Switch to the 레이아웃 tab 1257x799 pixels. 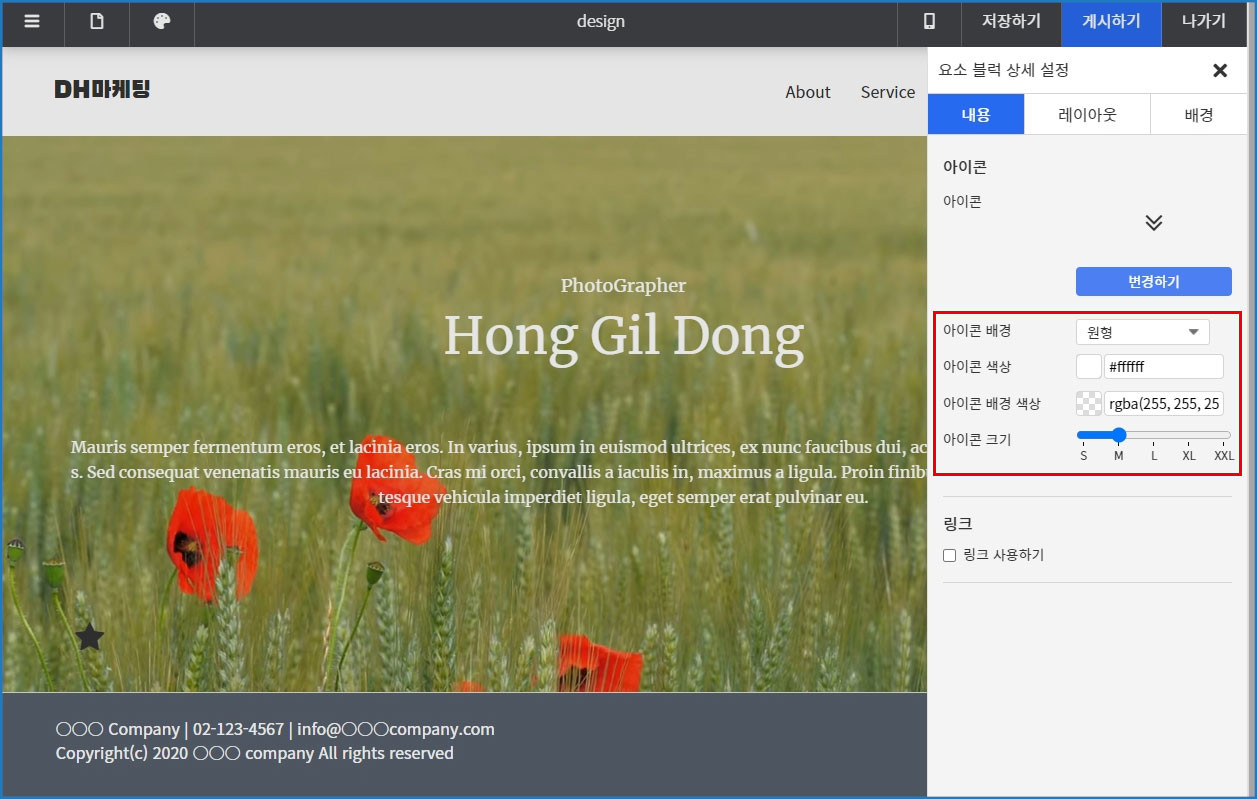coord(1087,115)
